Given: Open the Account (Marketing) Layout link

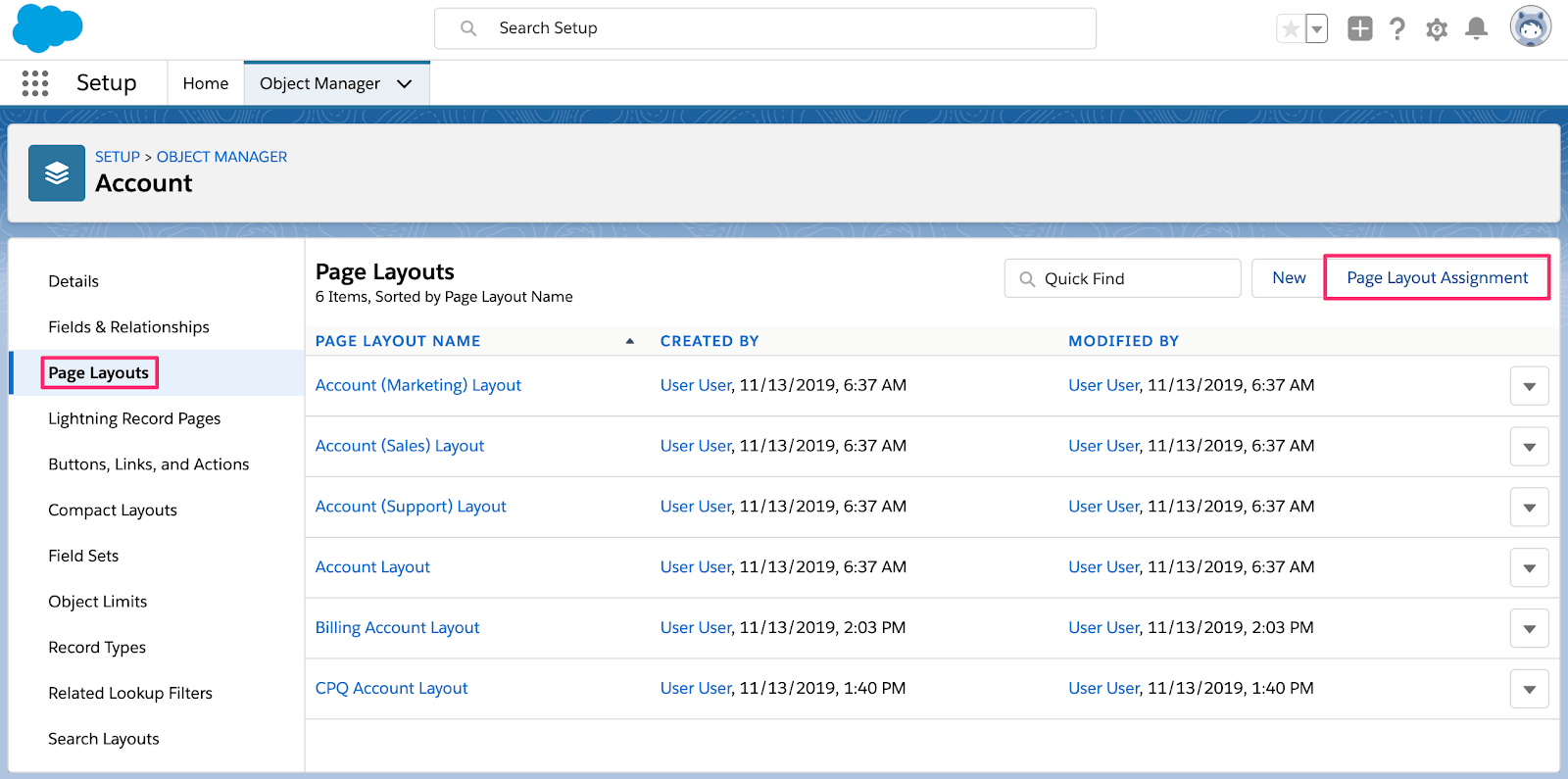Looking at the screenshot, I should [418, 385].
